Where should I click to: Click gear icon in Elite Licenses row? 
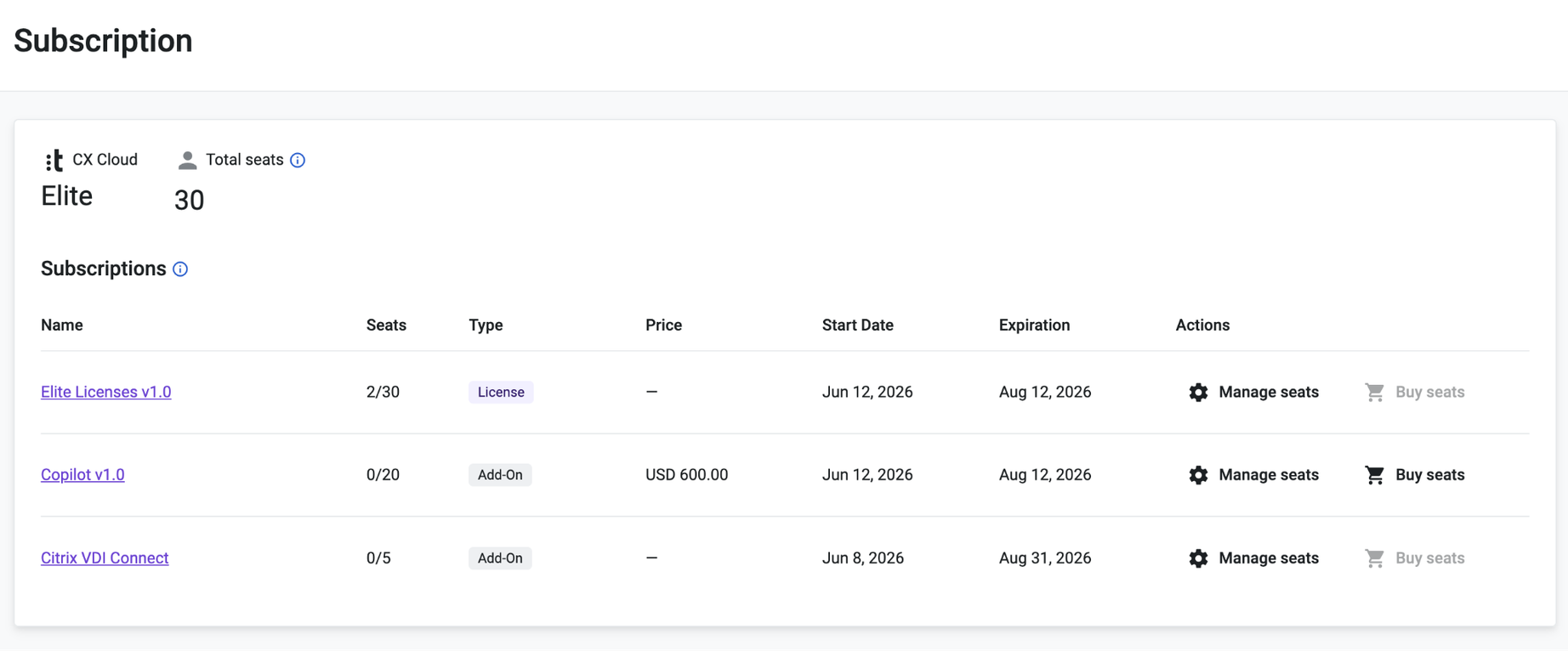(x=1198, y=392)
